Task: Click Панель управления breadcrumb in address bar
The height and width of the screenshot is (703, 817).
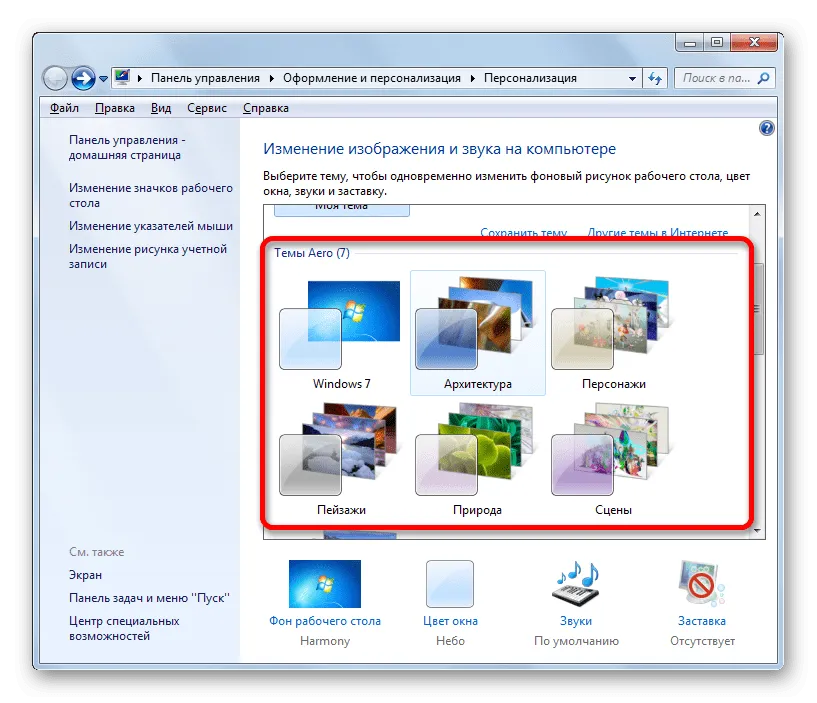Action: point(205,78)
